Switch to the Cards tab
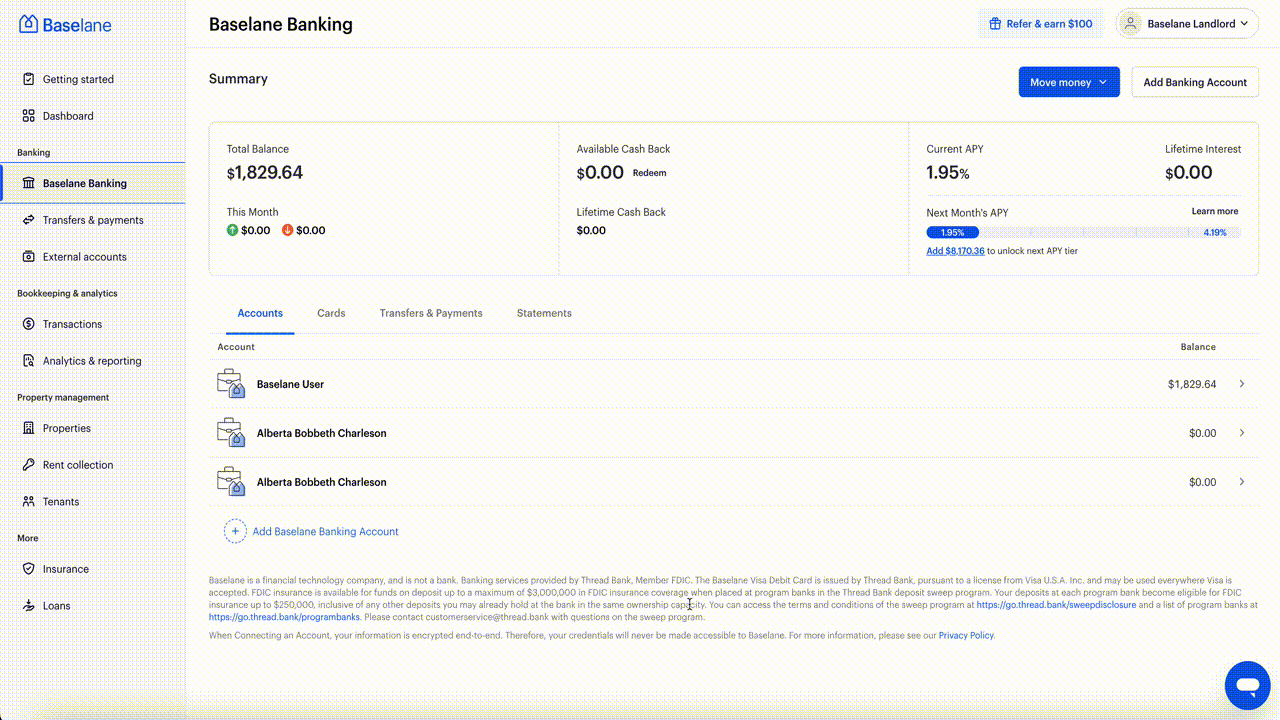The height and width of the screenshot is (720, 1280). coord(331,313)
